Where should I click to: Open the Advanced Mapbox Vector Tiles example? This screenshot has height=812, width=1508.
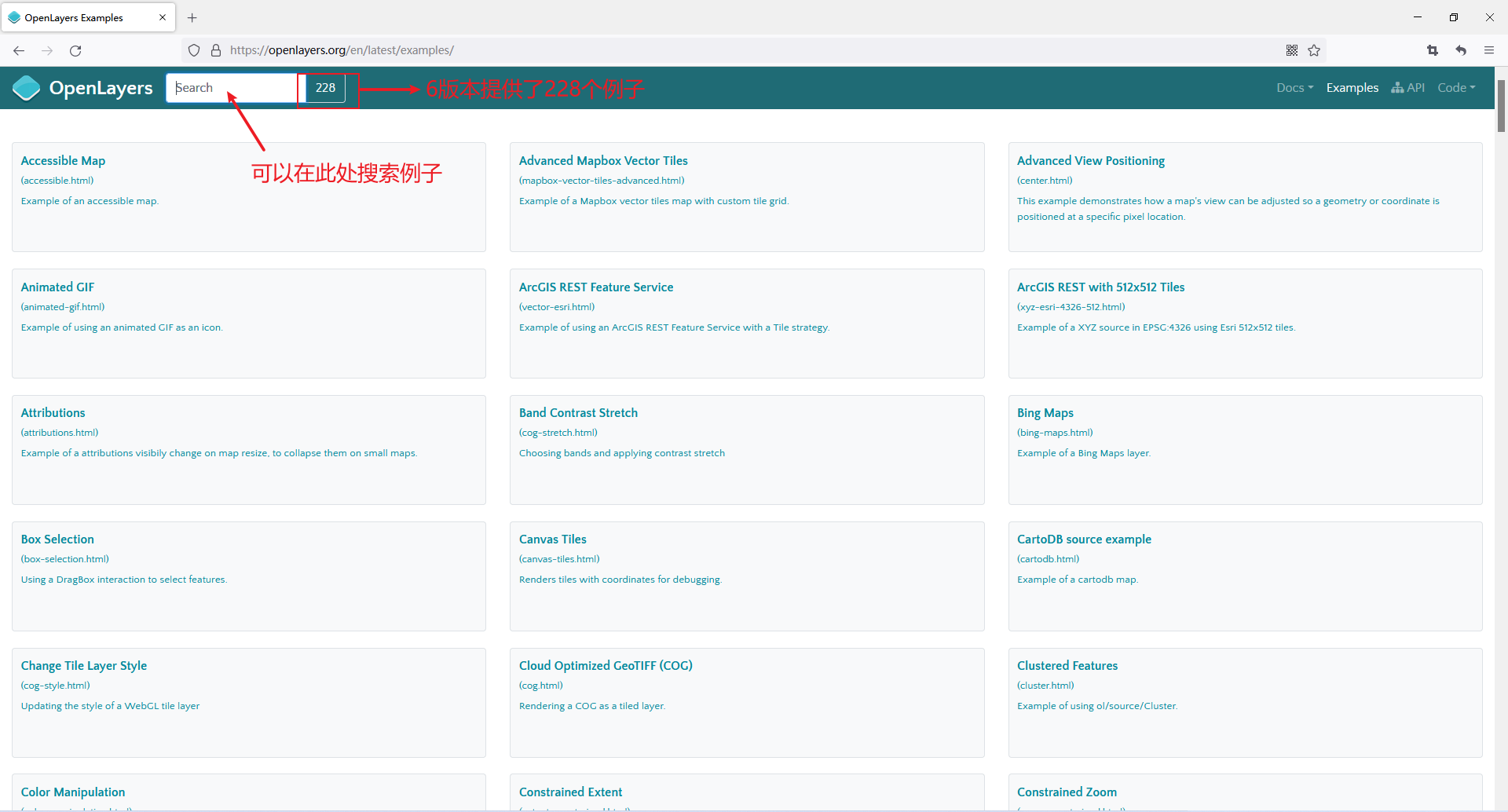(x=603, y=161)
